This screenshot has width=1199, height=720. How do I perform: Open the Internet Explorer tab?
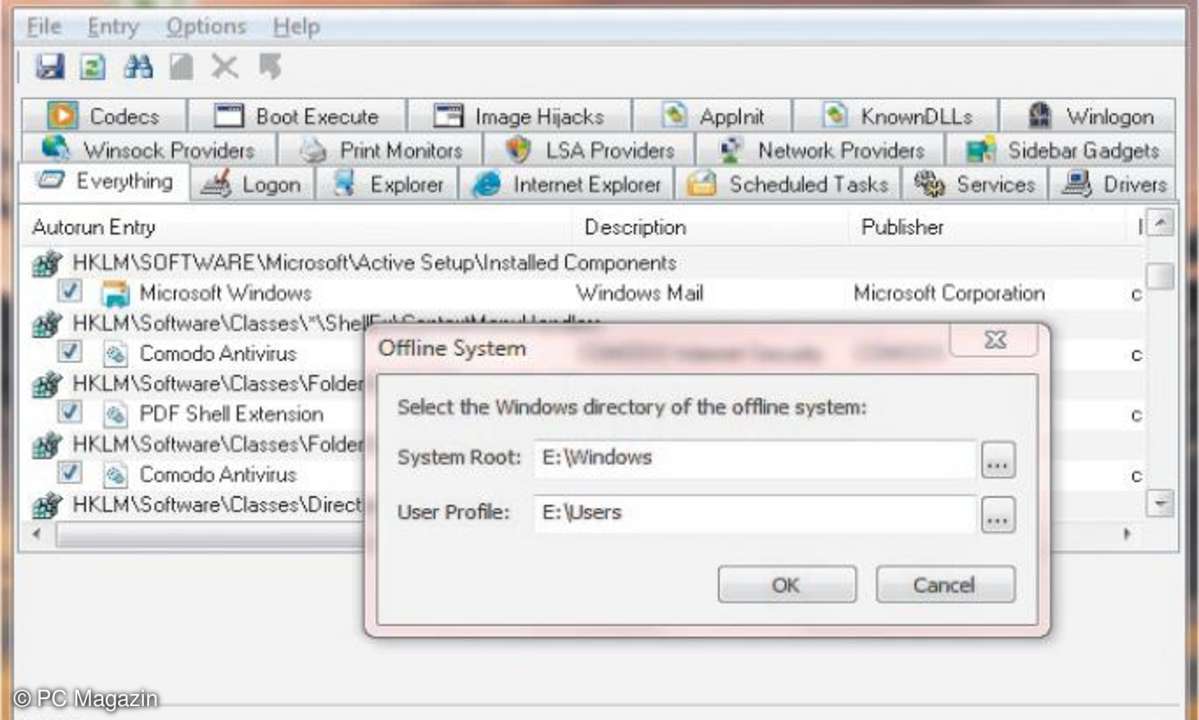pos(567,184)
